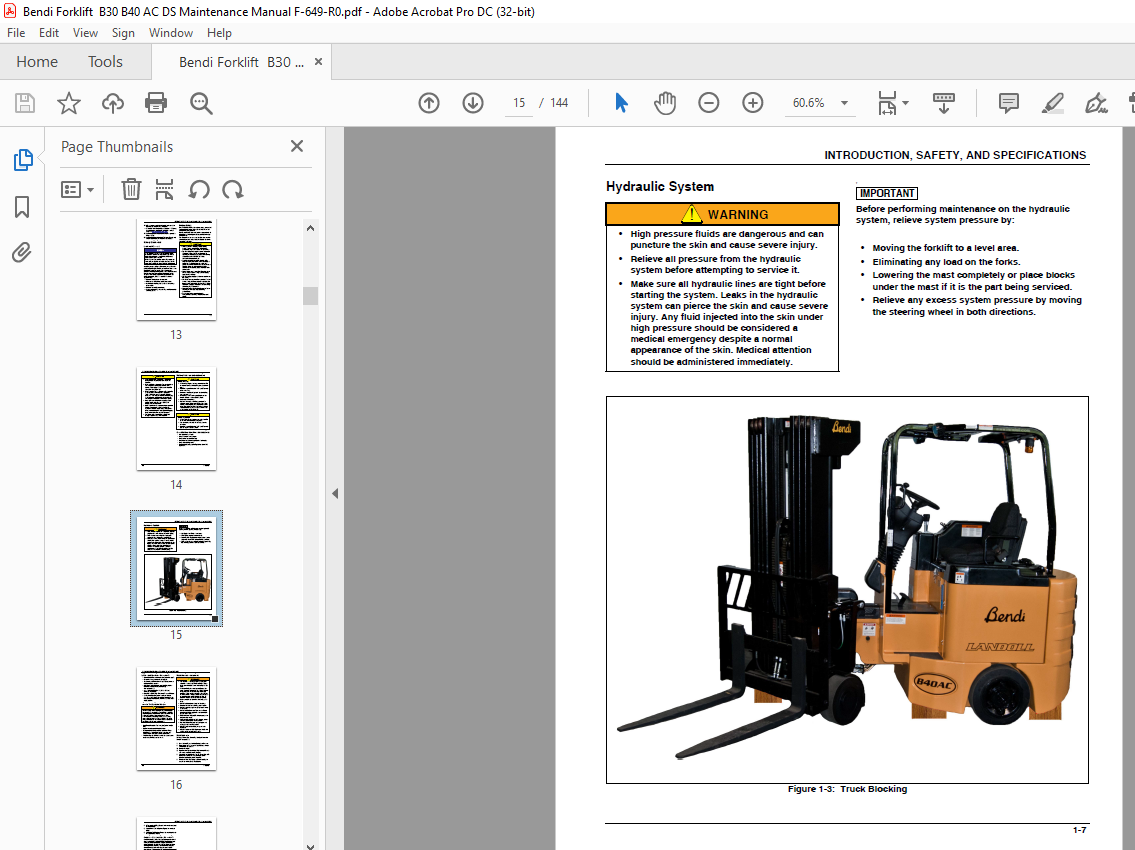Select the Highlight text pen tool
1135x850 pixels.
1052,103
